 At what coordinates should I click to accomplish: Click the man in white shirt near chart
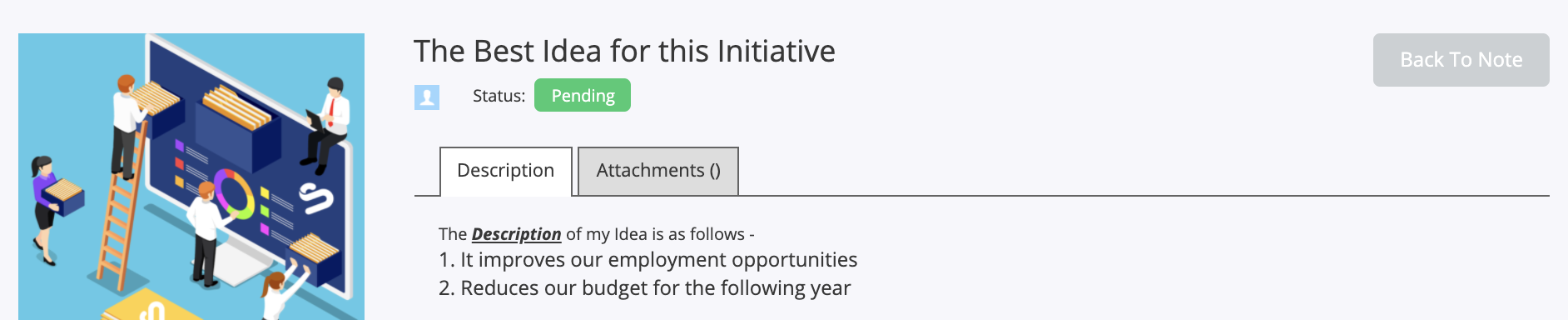[208, 233]
